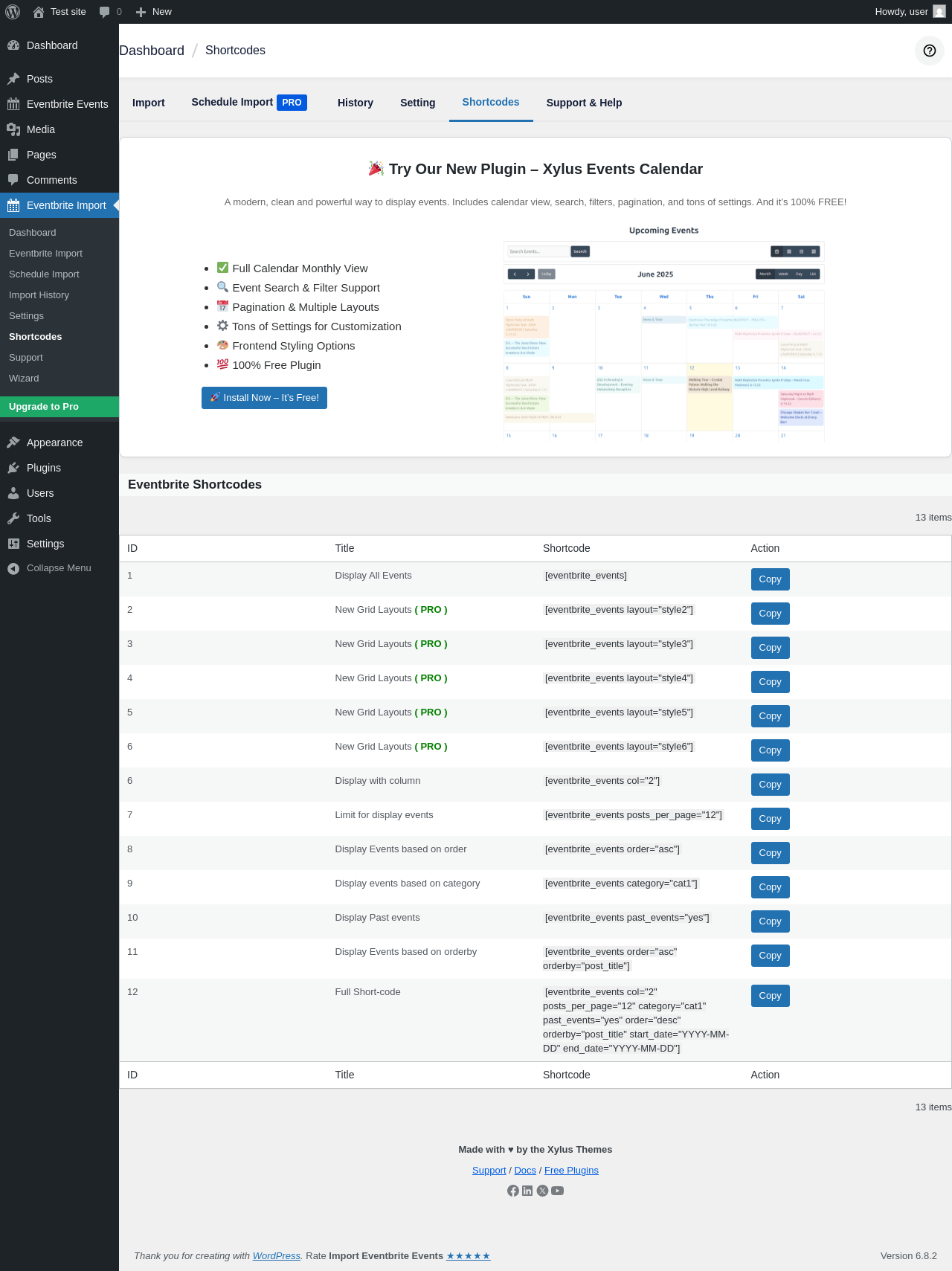Open the top-level Dashboard gauge item in the sidebar
952x1271 pixels.
pos(59,45)
